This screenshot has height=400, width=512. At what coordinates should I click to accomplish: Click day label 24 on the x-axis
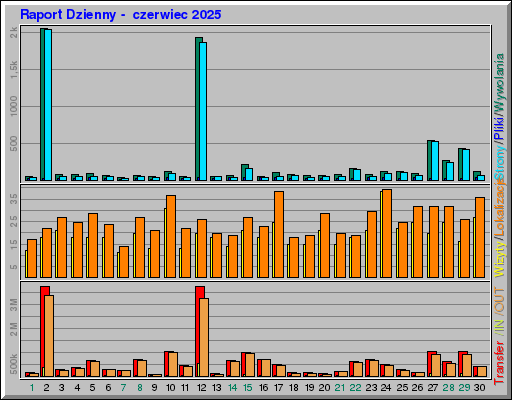(386, 388)
